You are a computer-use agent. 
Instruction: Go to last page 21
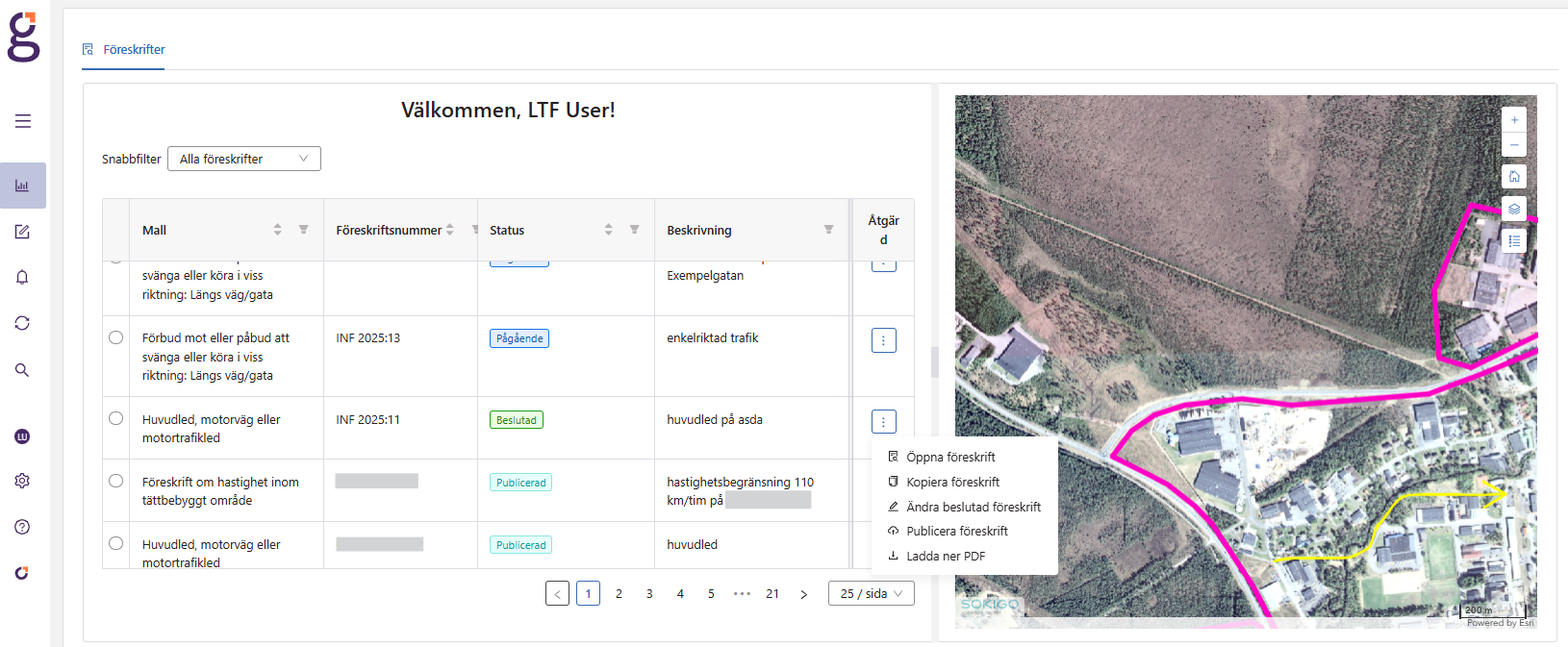(772, 594)
